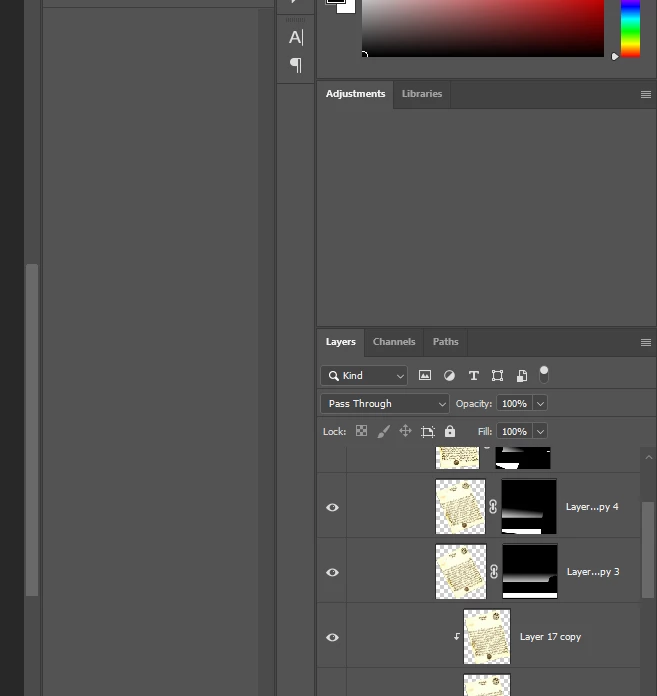
Task: Lock position move icon
Action: (405, 431)
